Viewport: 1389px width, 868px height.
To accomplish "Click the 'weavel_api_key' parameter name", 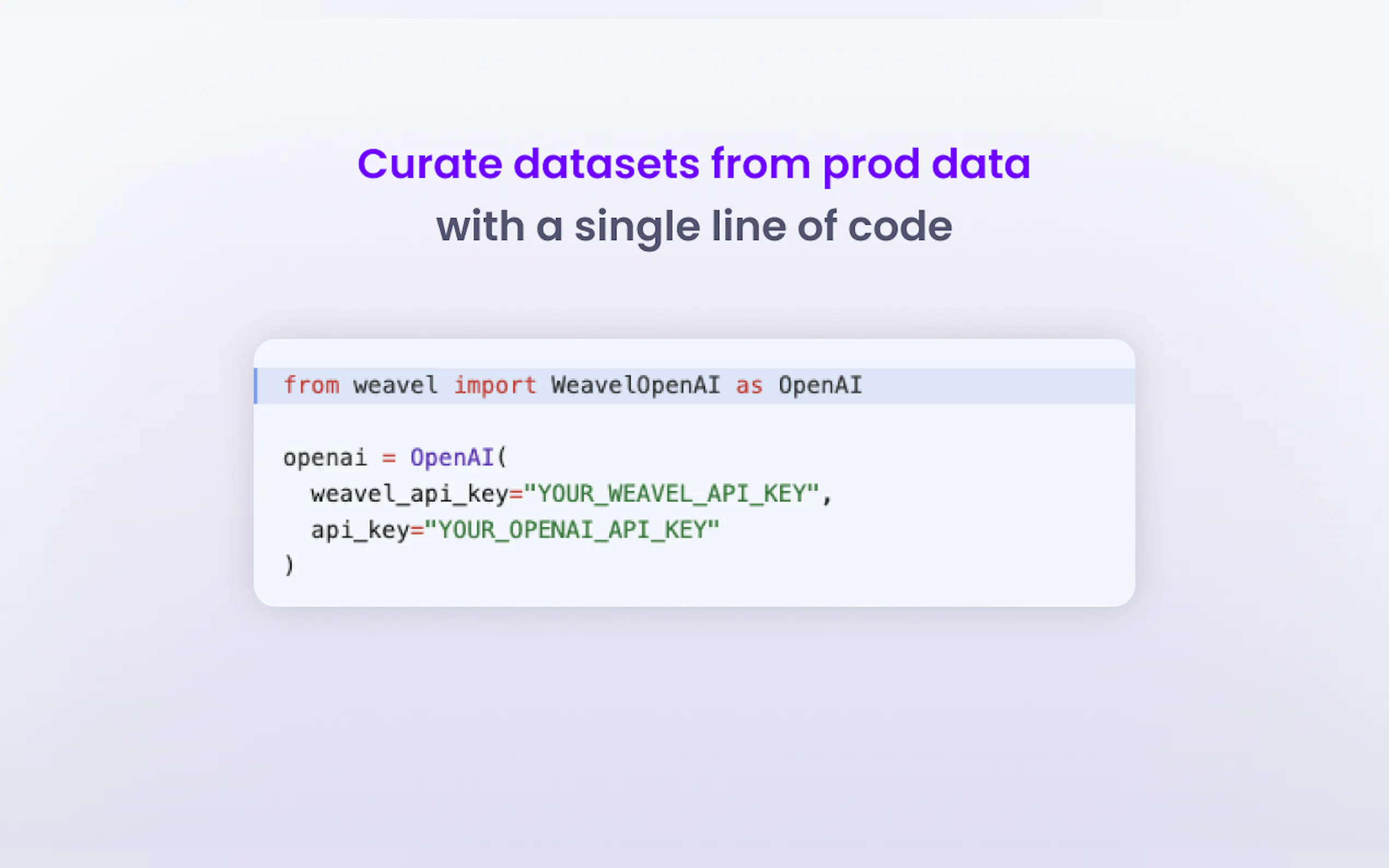I will (410, 494).
